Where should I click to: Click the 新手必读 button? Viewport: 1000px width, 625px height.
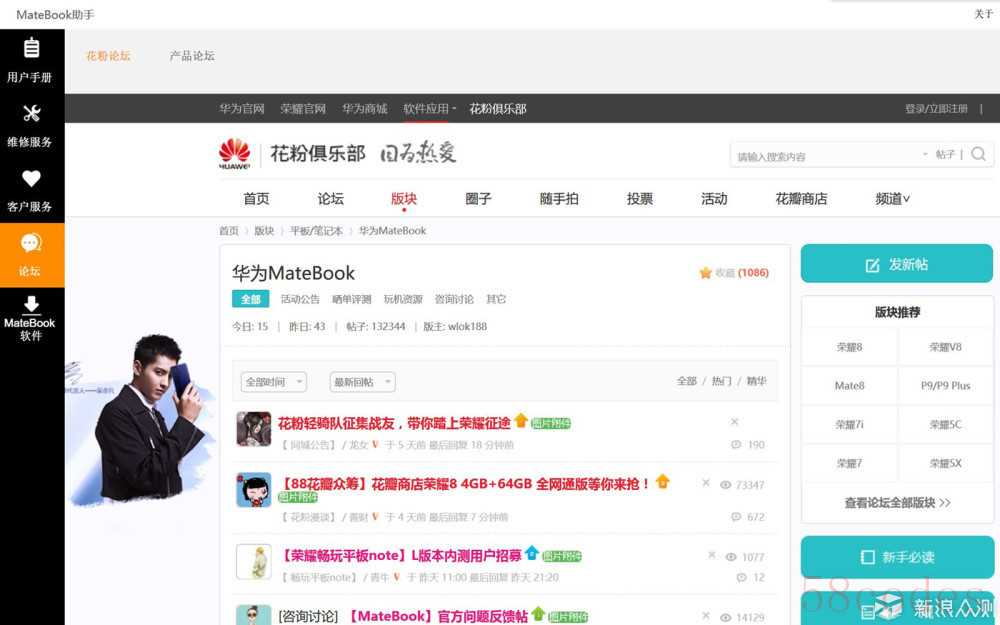click(x=897, y=557)
